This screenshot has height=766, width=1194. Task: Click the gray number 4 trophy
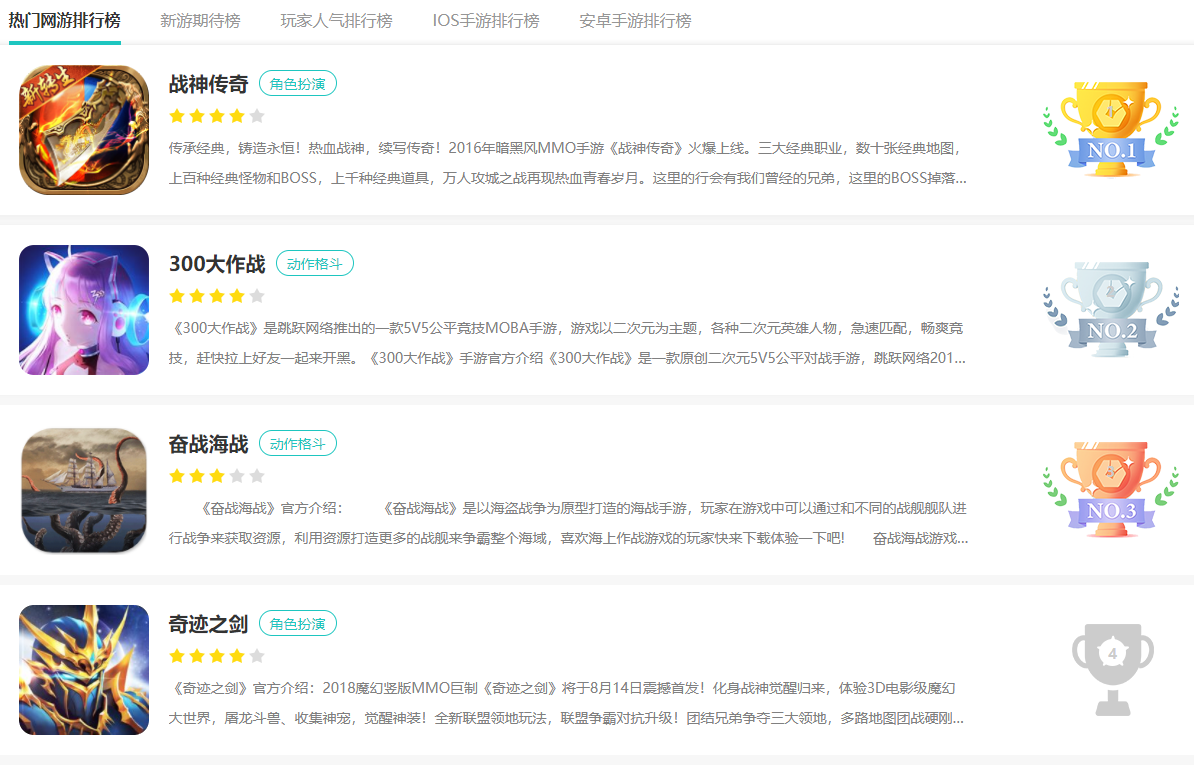coord(1112,668)
